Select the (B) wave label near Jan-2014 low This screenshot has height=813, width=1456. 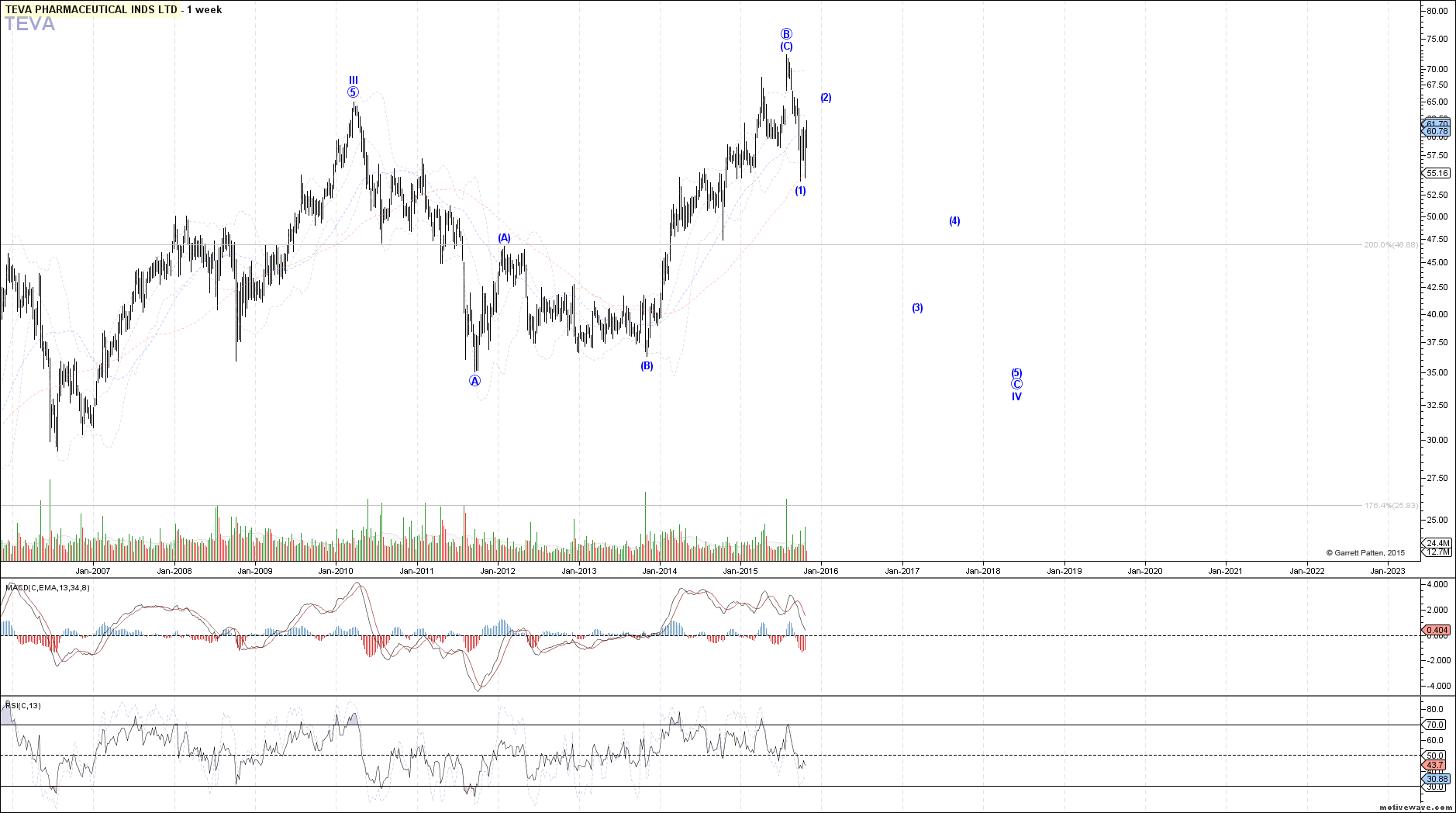pyautogui.click(x=647, y=366)
